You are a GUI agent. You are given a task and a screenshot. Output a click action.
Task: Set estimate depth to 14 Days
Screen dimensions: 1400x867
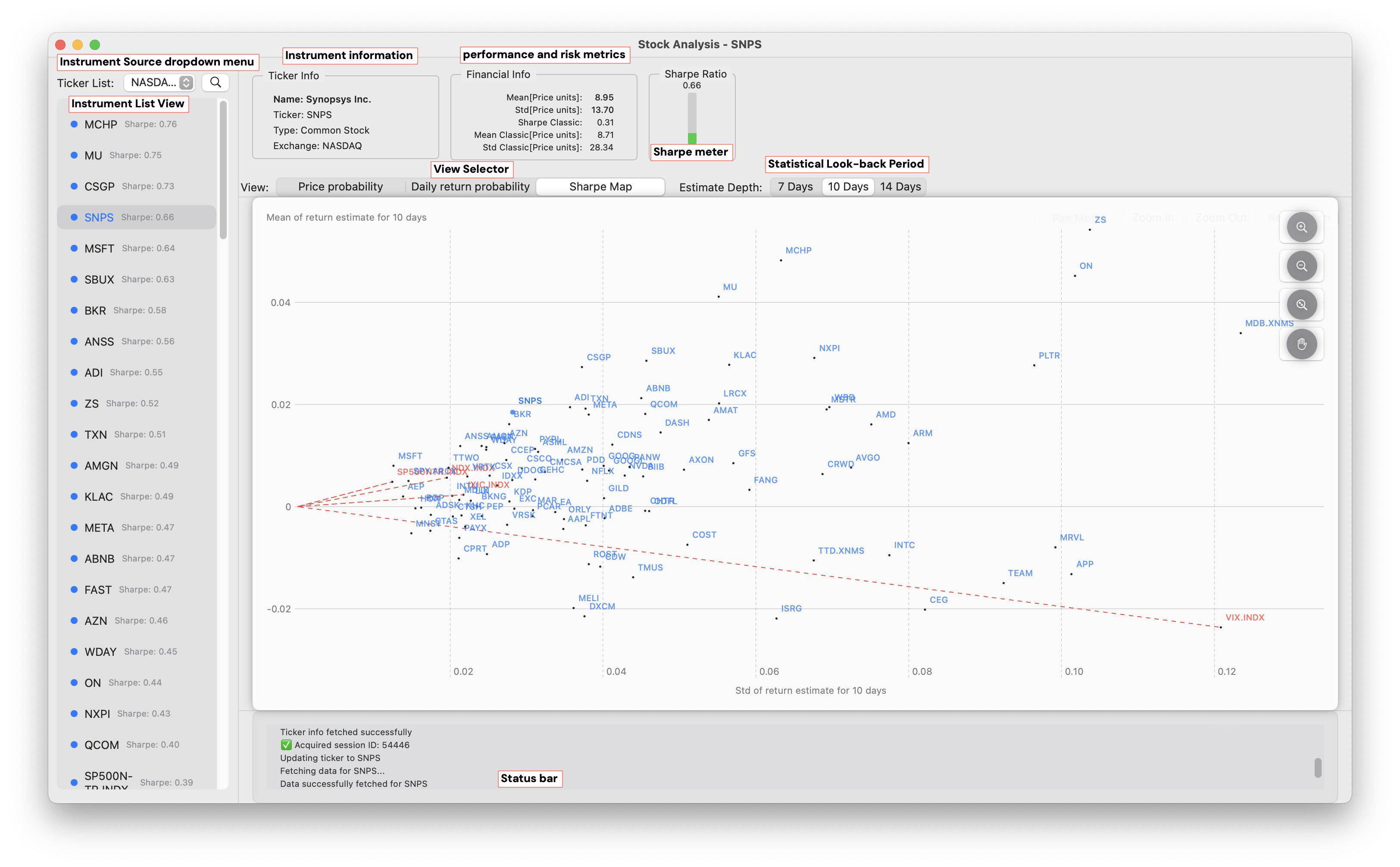click(x=900, y=187)
